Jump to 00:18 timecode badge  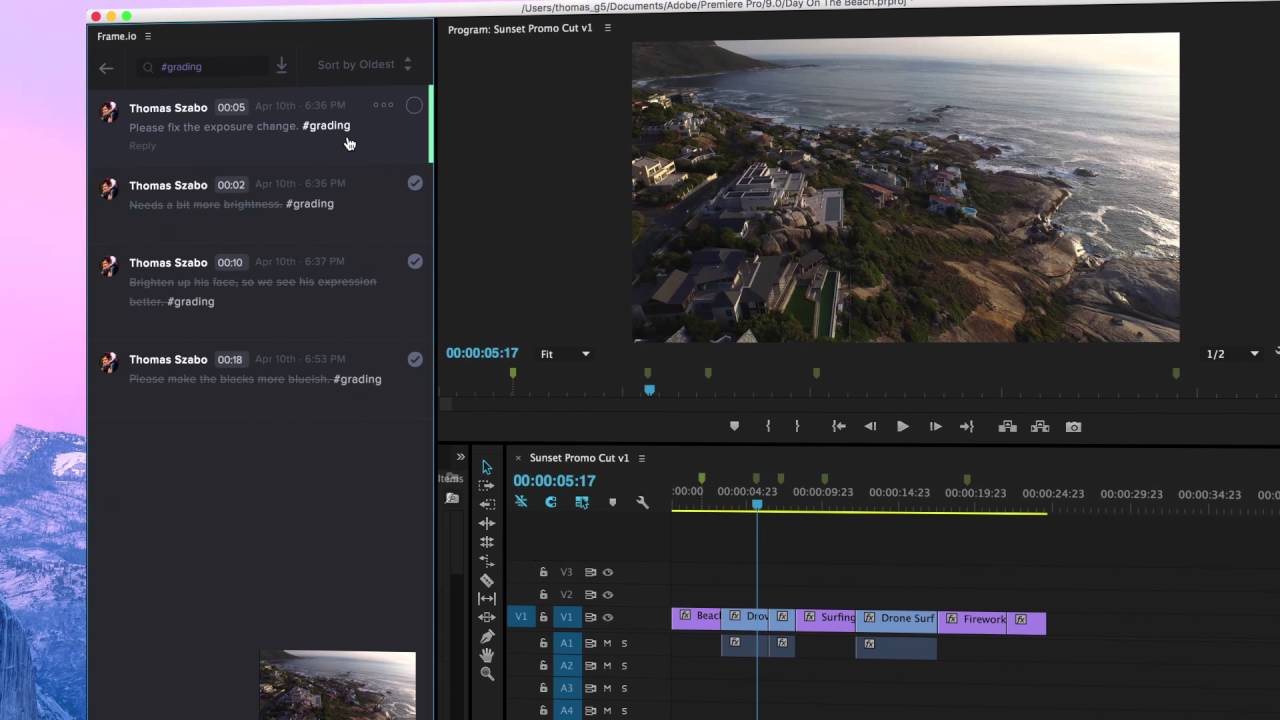[x=230, y=359]
